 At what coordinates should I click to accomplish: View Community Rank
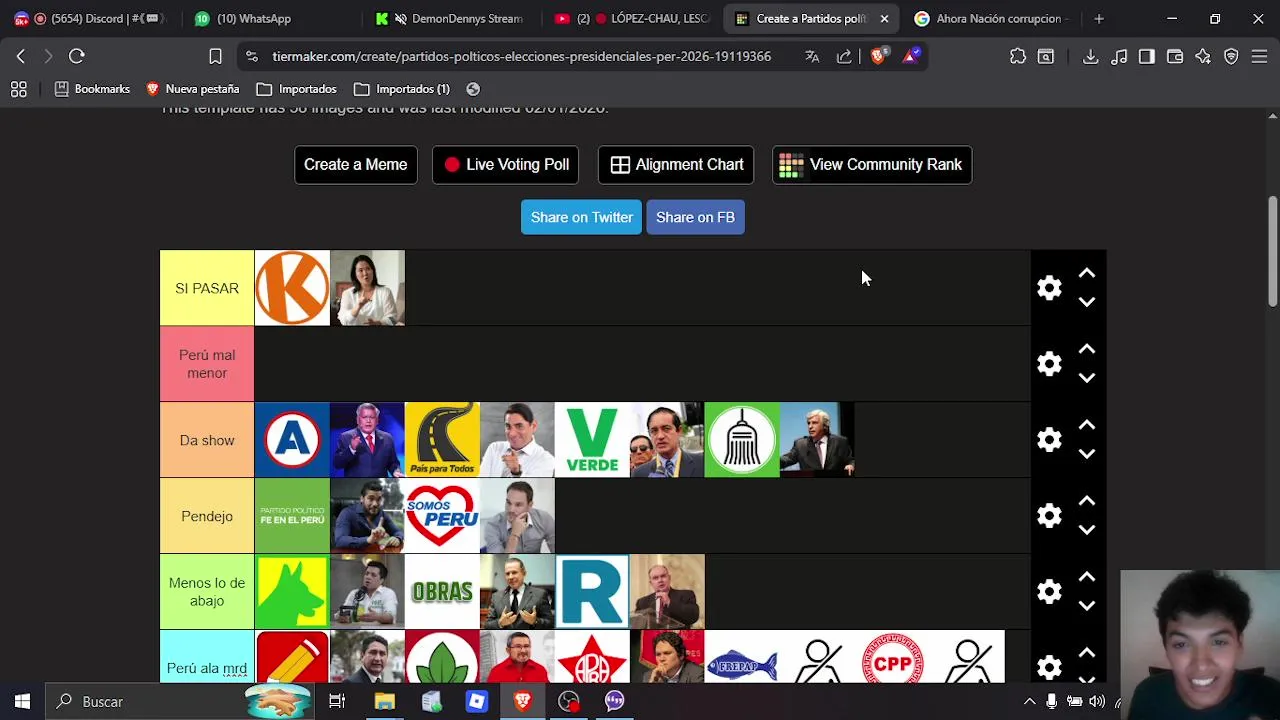coord(871,165)
